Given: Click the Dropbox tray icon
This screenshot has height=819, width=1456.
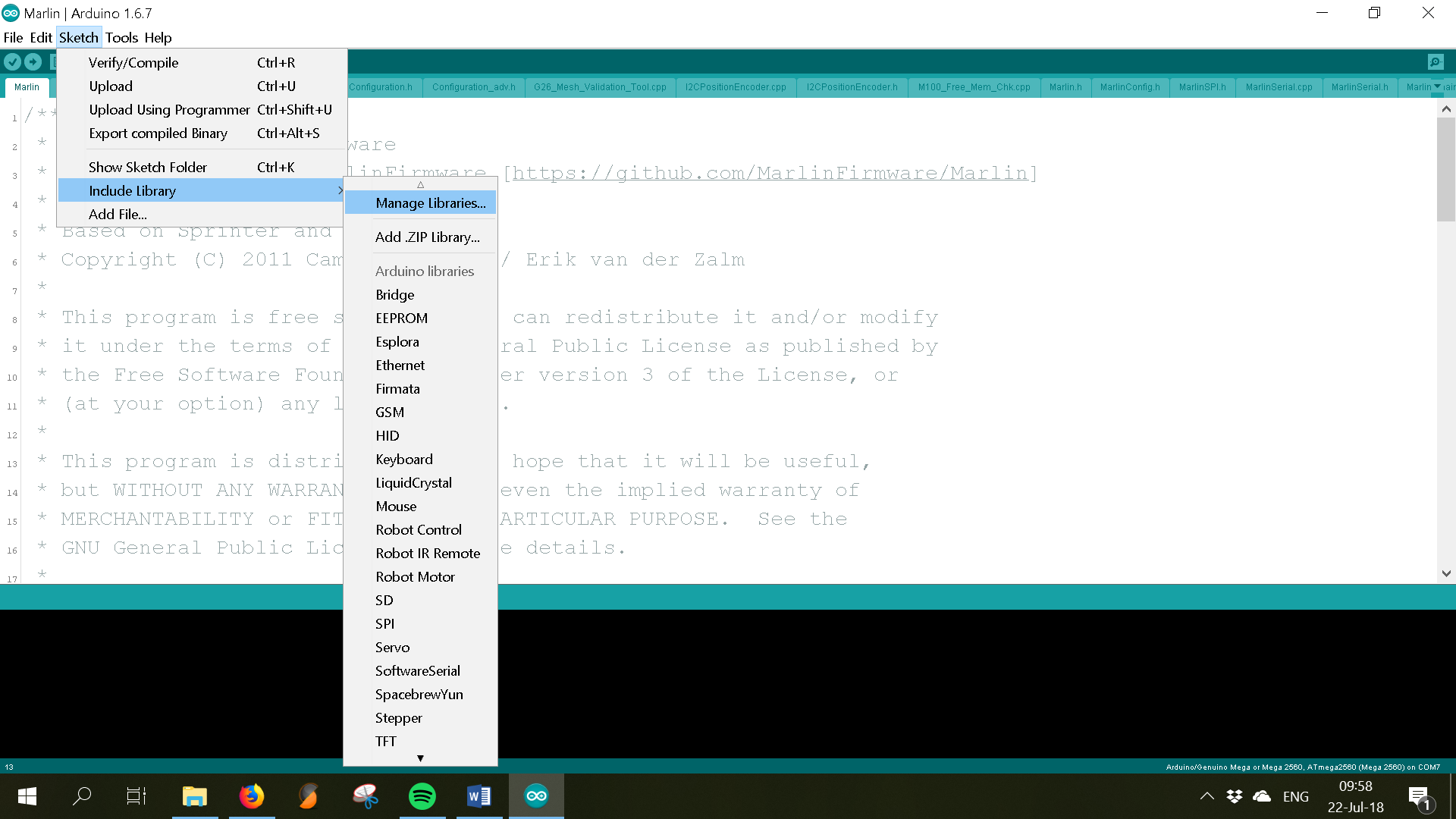Looking at the screenshot, I should (1235, 796).
